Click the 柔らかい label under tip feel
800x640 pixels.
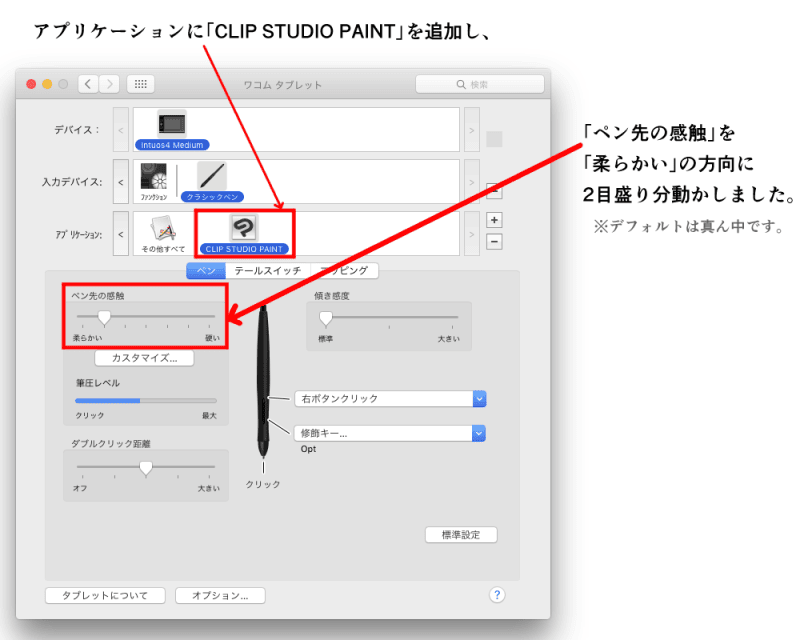coord(87,338)
